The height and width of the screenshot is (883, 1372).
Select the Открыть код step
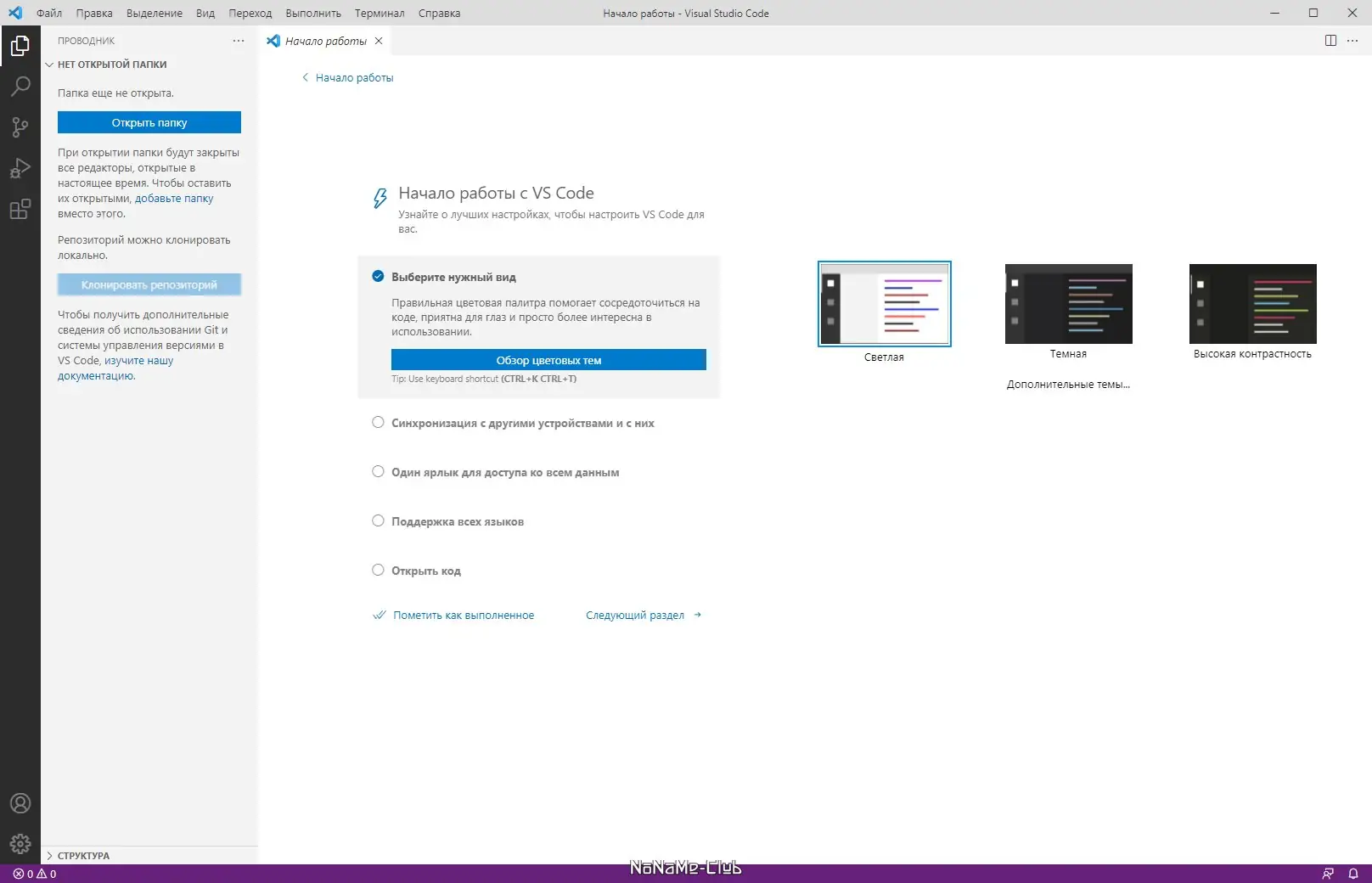pyautogui.click(x=417, y=571)
